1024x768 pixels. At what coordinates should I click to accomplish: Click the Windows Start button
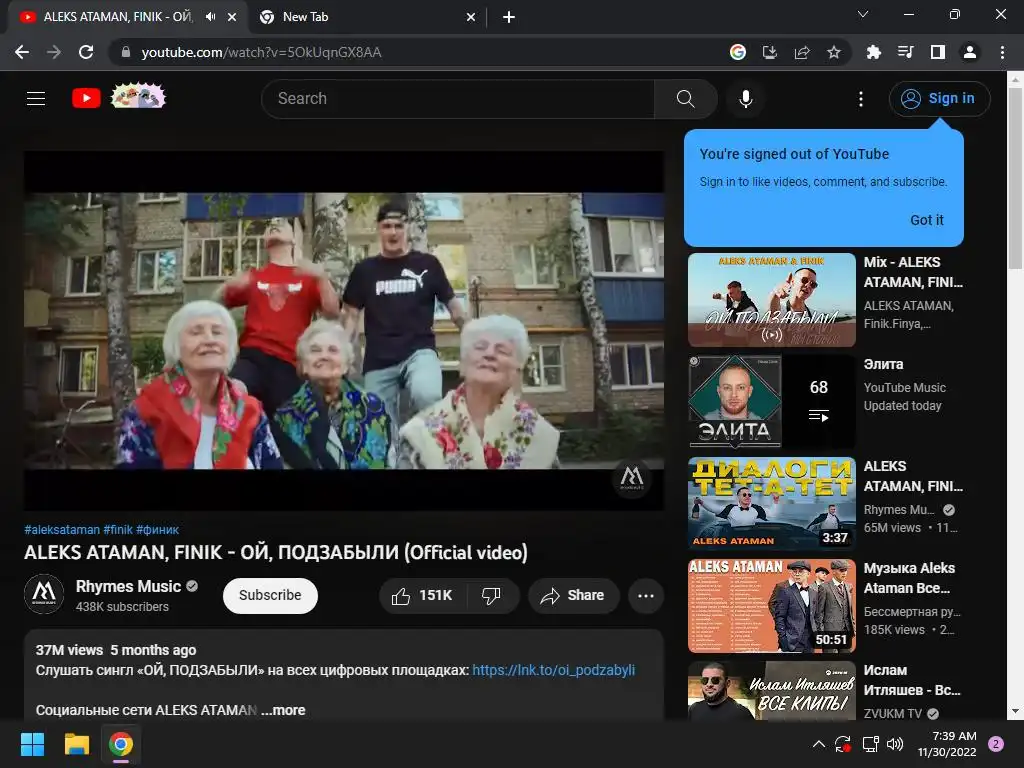[32, 744]
